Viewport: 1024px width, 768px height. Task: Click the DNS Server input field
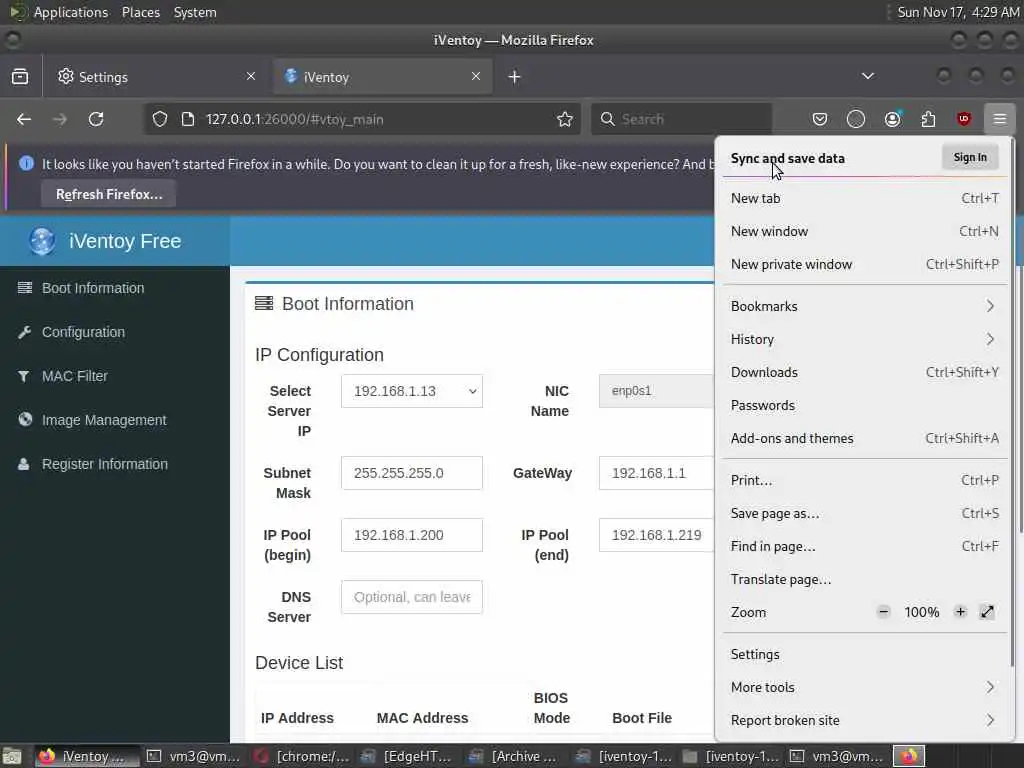[411, 597]
